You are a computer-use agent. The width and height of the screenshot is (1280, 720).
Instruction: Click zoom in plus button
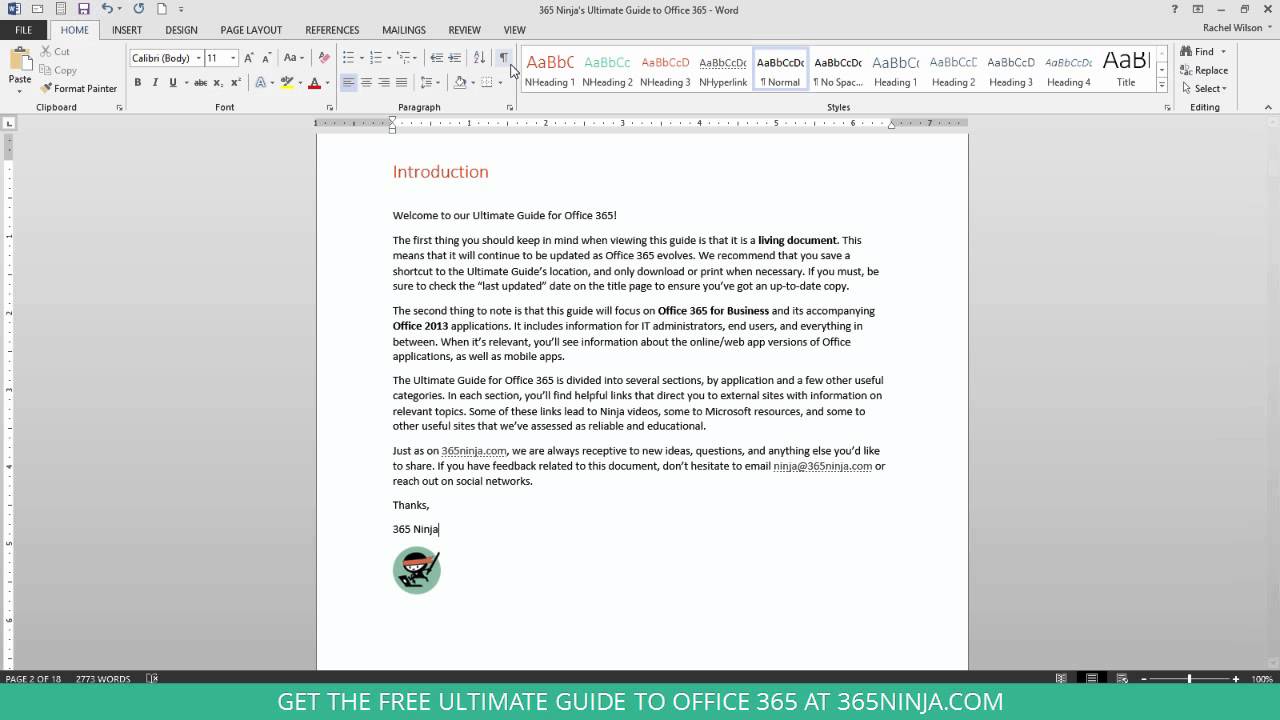pos(1236,679)
